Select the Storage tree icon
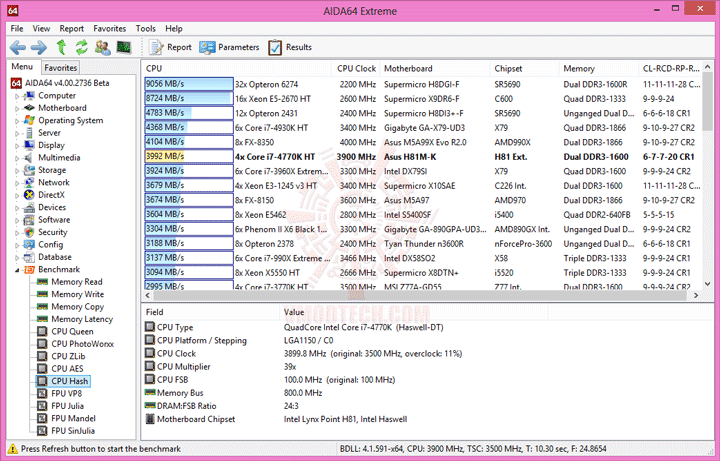 click(29, 170)
